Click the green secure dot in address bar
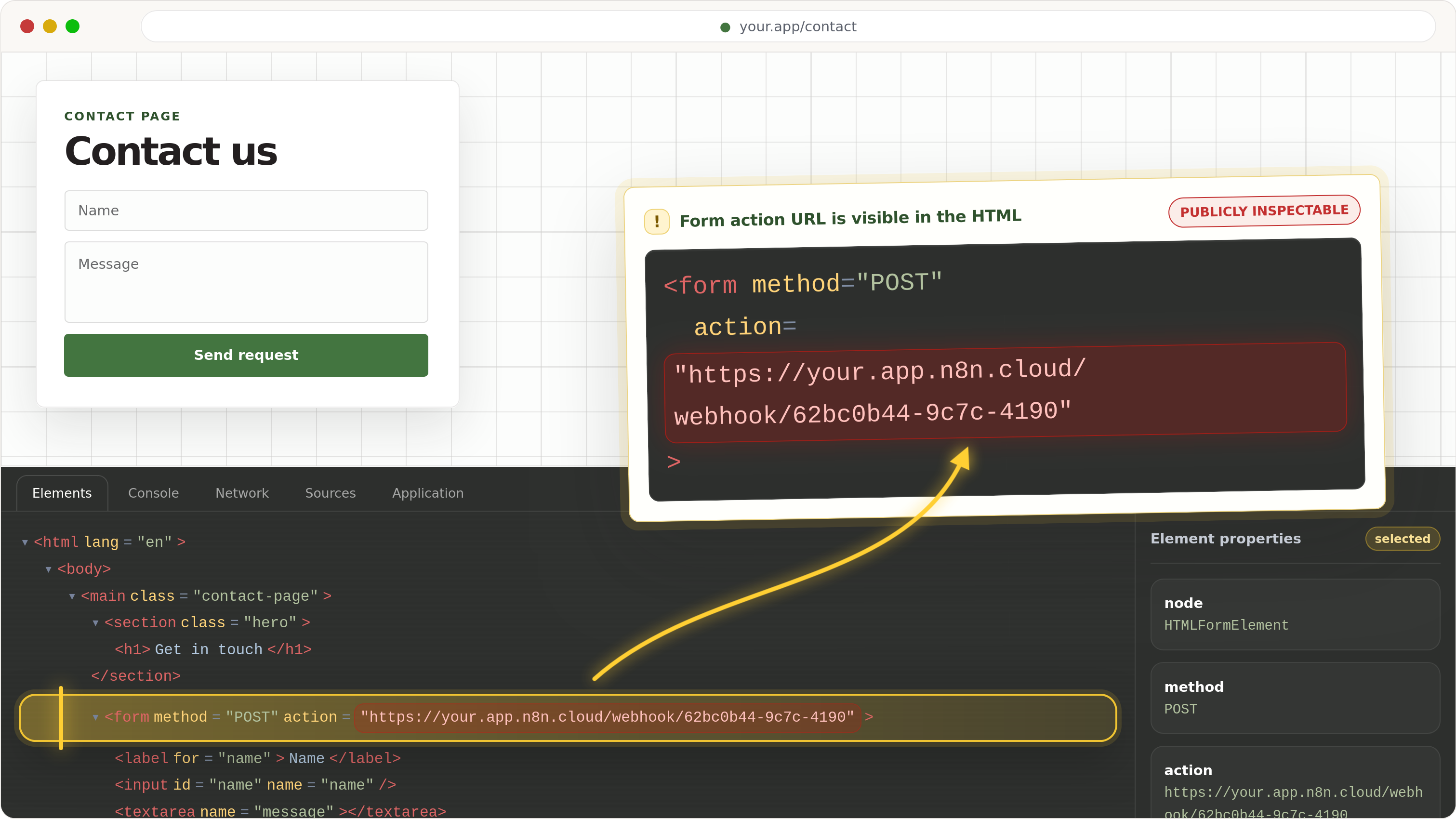Screen dimensions: 1456x819 click(725, 27)
